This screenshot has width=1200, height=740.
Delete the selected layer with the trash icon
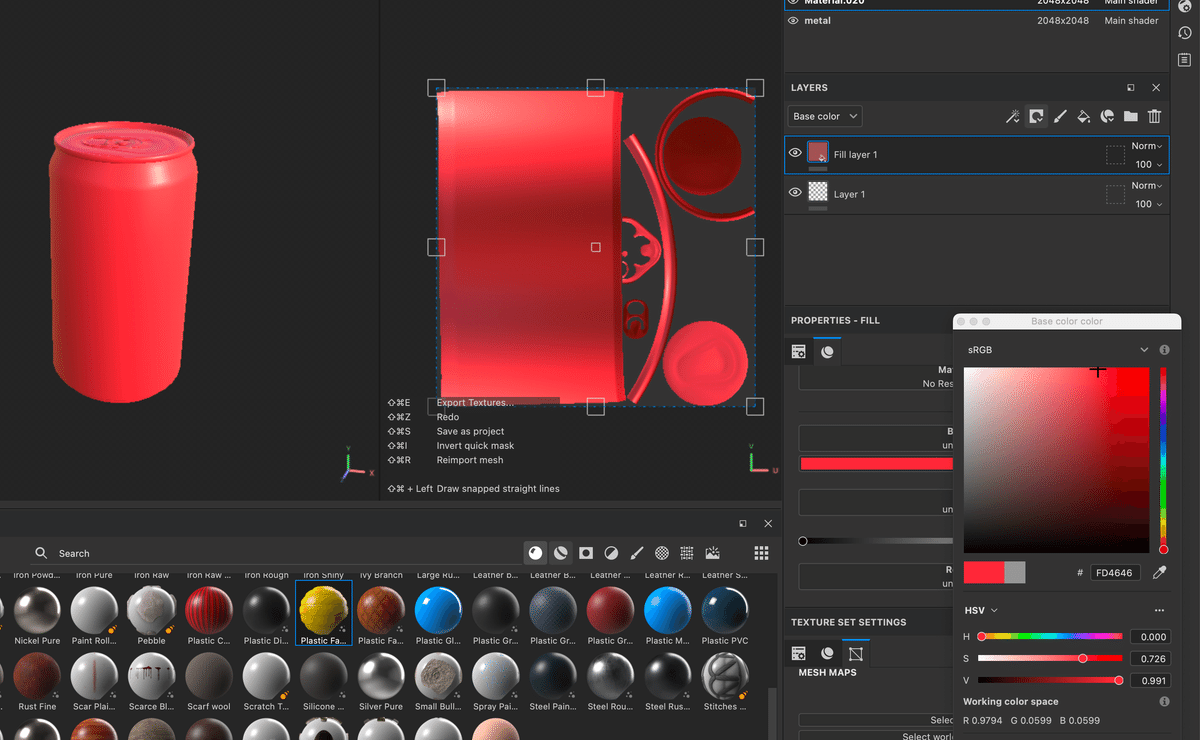pyautogui.click(x=1155, y=116)
